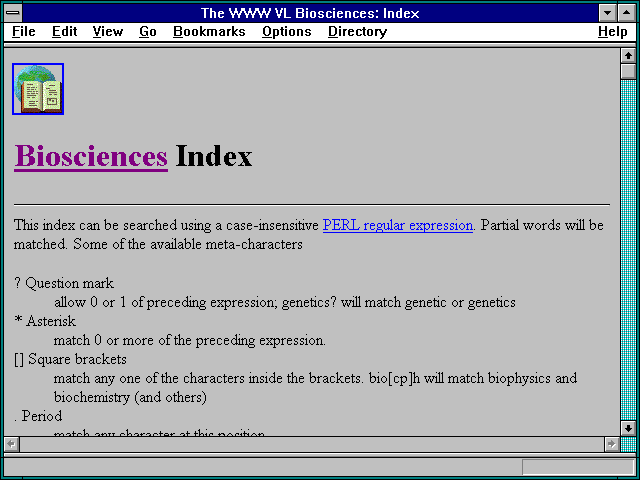Click the text 'allow 0 or 1 of preceding expression'
This screenshot has width=640, height=480.
[x=166, y=302]
